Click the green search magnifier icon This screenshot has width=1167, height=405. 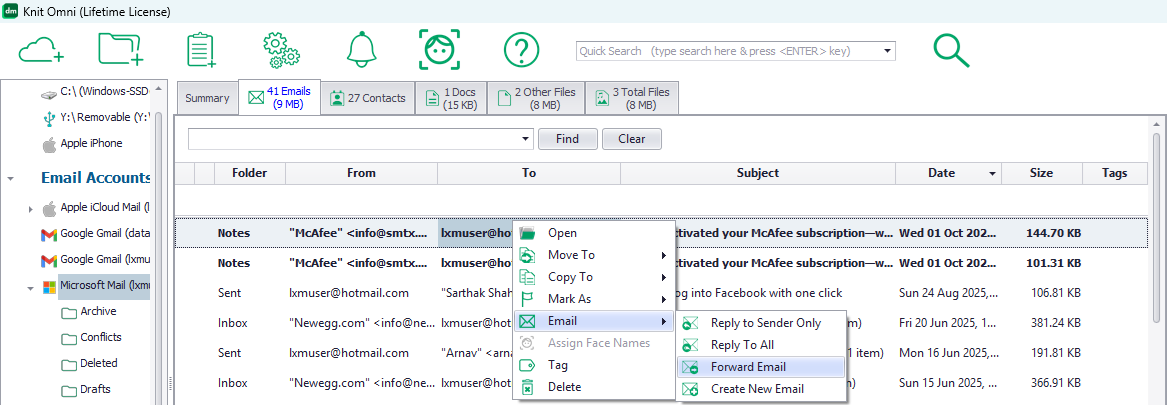pos(951,51)
